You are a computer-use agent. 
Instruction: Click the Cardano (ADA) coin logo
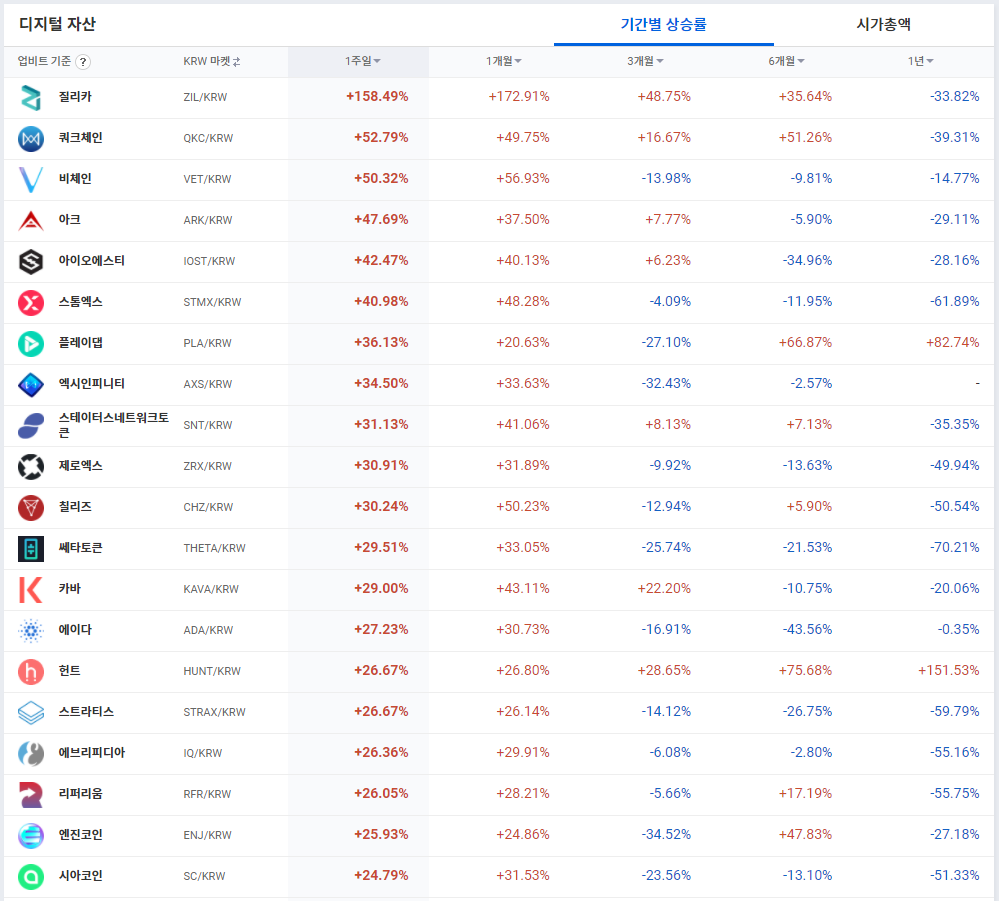click(x=31, y=630)
